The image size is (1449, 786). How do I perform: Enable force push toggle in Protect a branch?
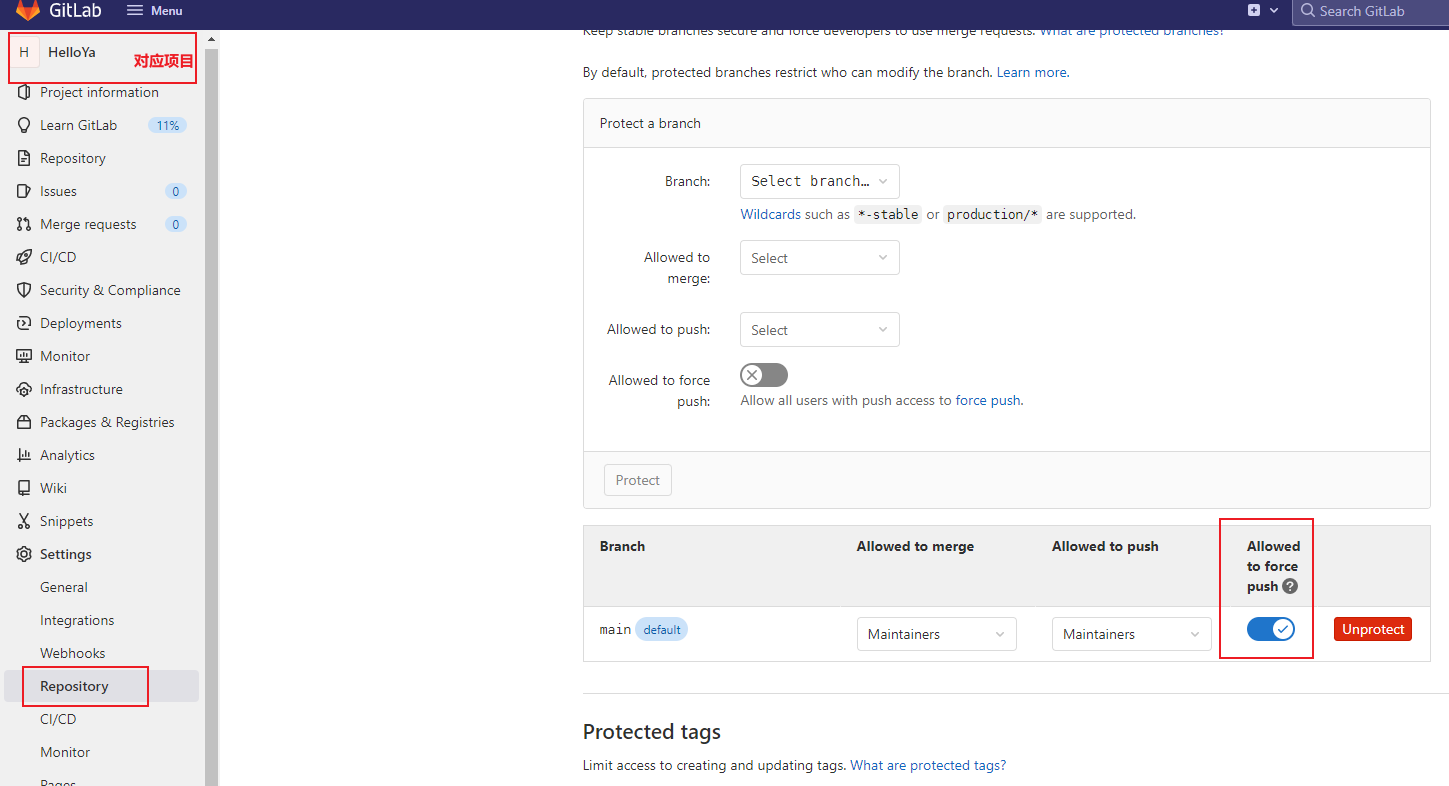click(x=764, y=375)
